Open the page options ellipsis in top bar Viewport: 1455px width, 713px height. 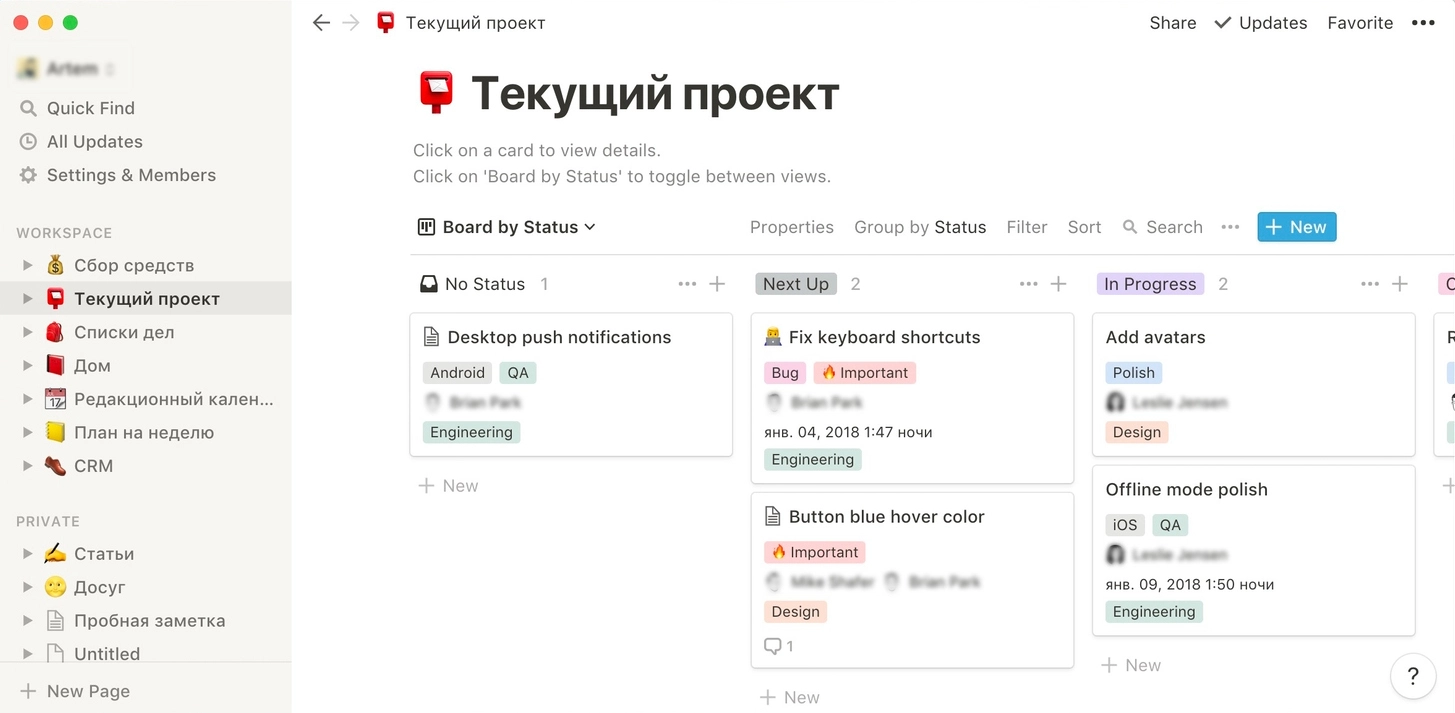point(1423,22)
